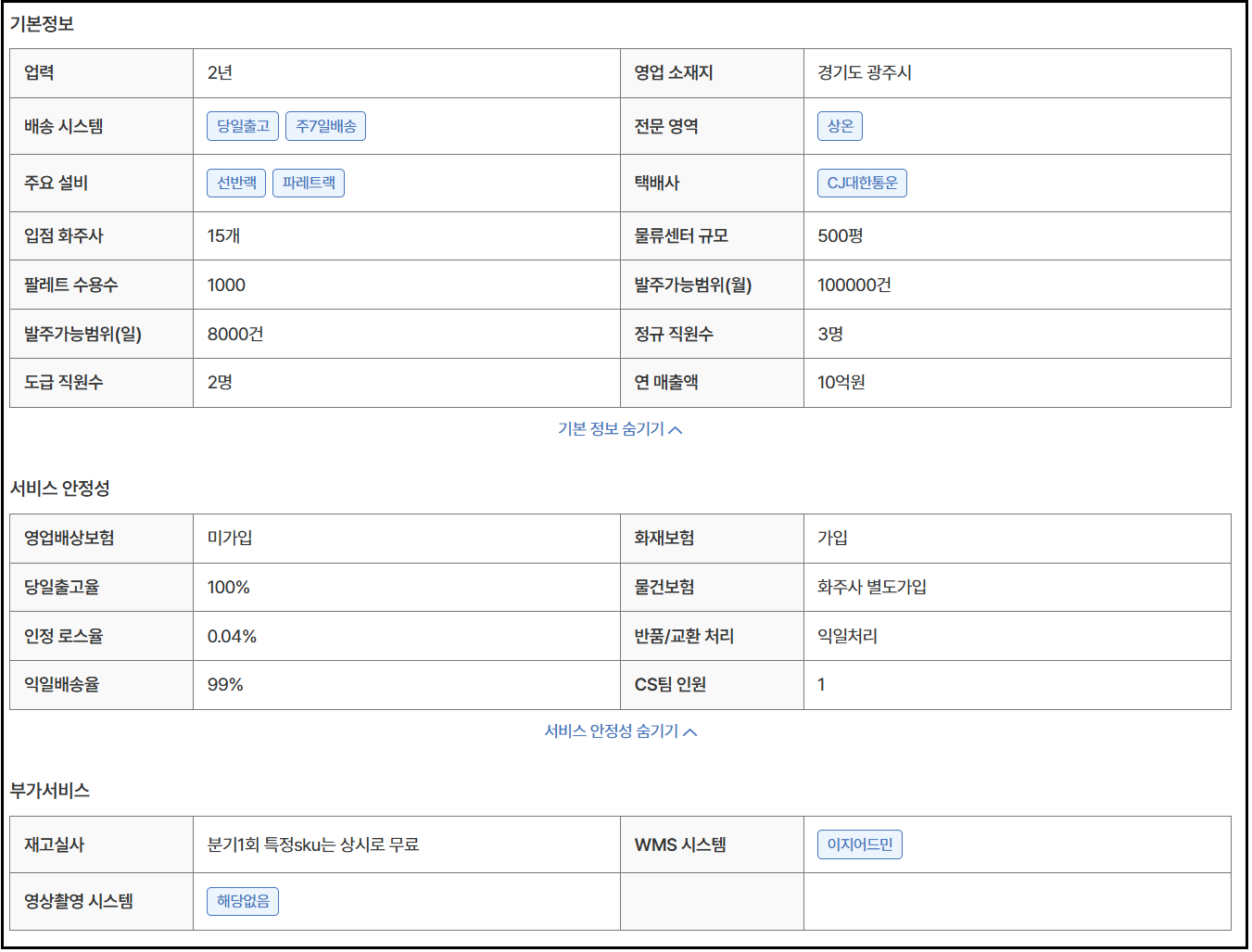
Task: Click the 익일배송율 value 99%
Action: (225, 685)
